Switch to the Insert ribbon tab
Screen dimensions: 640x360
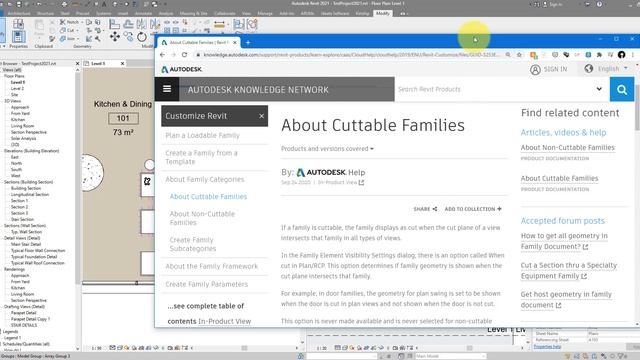(123, 13)
